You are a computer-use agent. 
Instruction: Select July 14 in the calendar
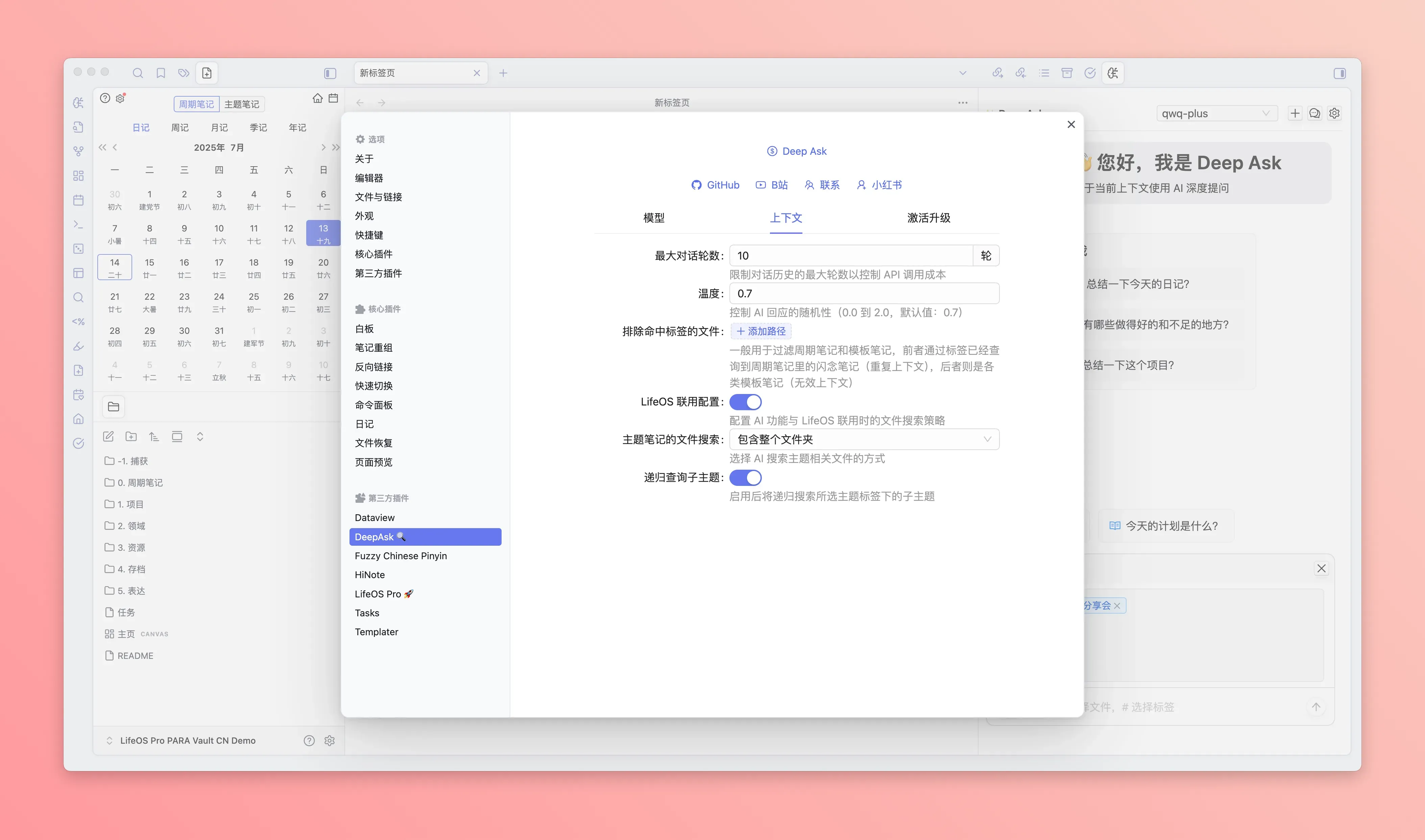pos(115,268)
